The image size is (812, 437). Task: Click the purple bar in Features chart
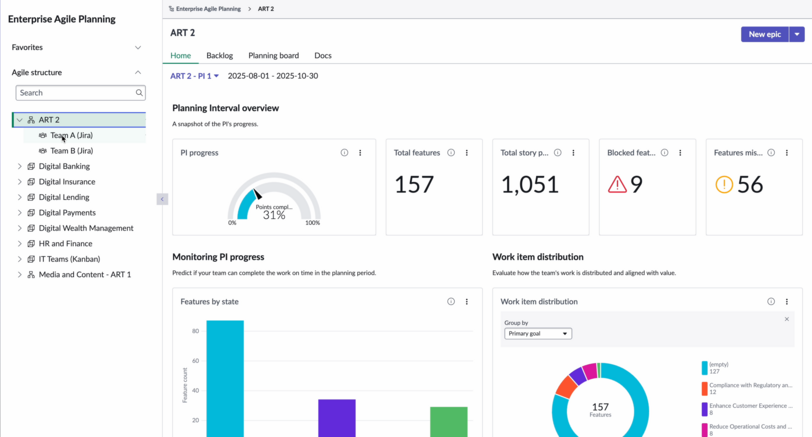337,418
